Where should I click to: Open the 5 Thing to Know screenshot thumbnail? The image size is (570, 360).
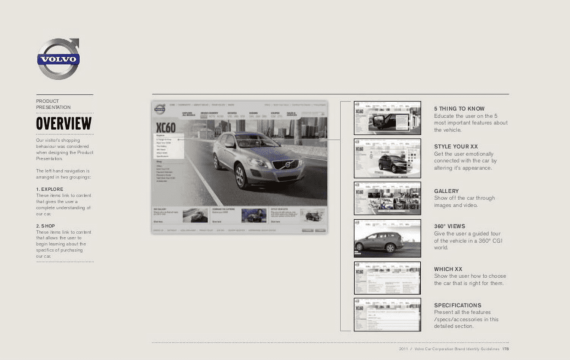(387, 118)
